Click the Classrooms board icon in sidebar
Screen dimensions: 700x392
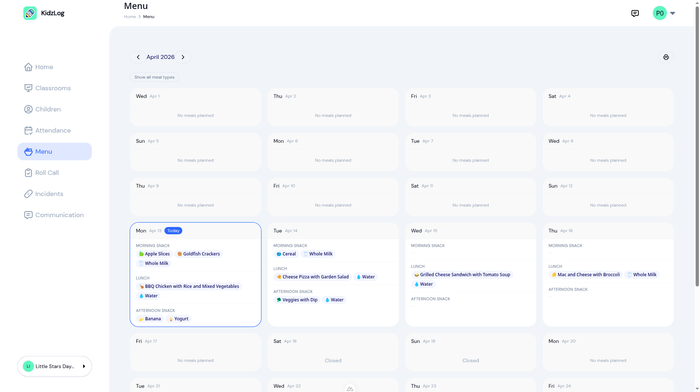(x=28, y=88)
